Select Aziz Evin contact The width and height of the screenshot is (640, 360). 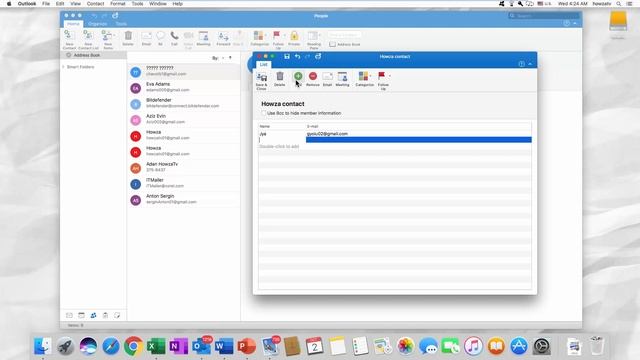pyautogui.click(x=184, y=119)
